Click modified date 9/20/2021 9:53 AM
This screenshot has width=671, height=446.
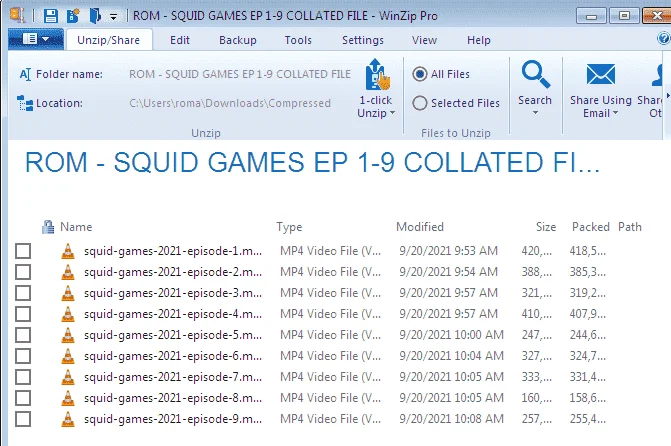[x=448, y=251]
